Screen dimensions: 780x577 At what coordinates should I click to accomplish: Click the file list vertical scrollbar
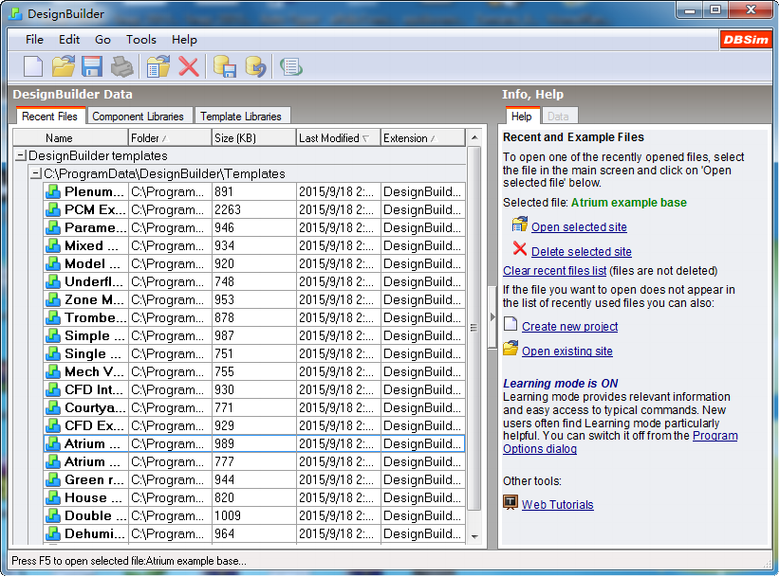pyautogui.click(x=474, y=340)
